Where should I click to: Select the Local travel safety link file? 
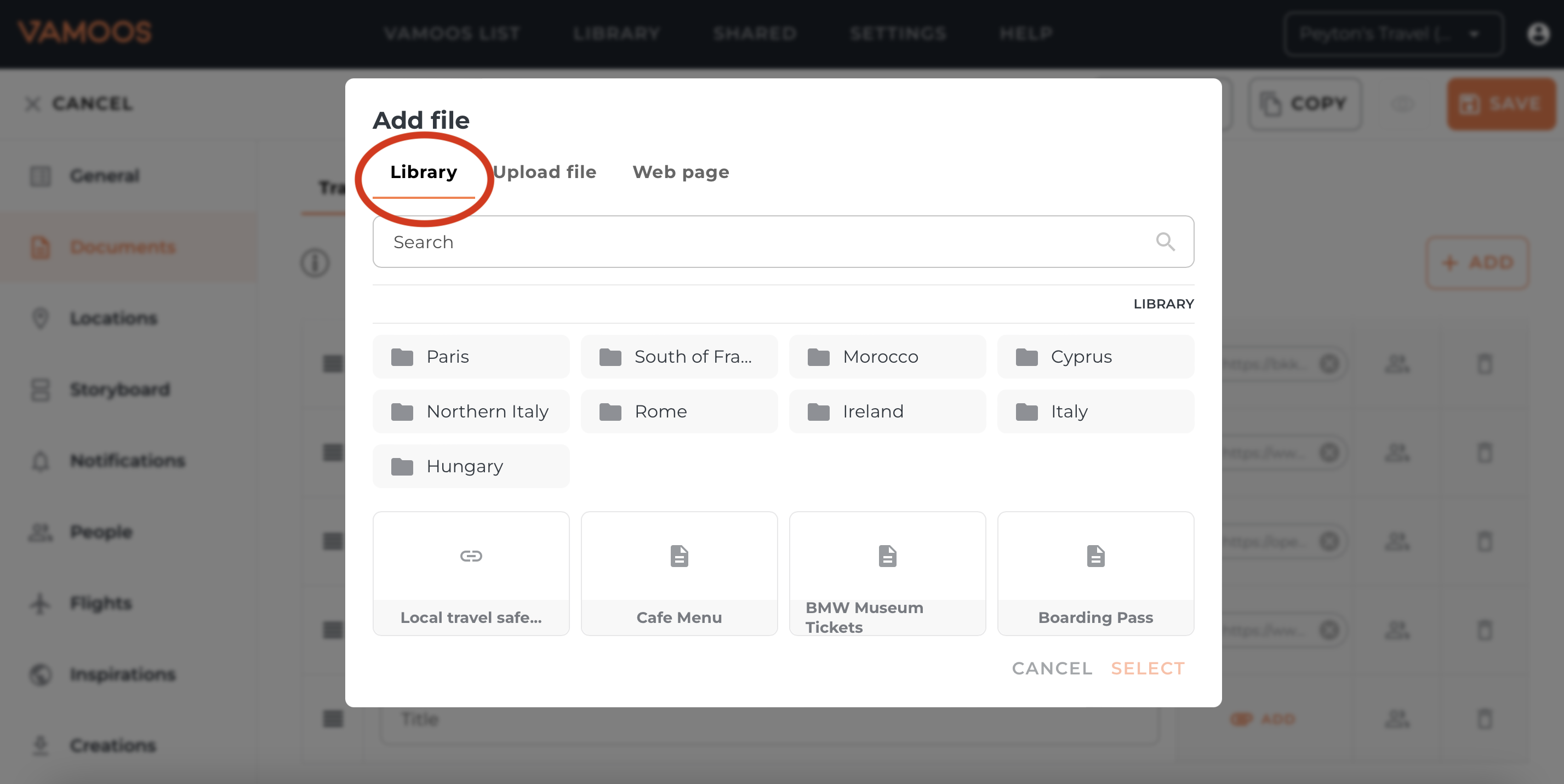tap(471, 574)
